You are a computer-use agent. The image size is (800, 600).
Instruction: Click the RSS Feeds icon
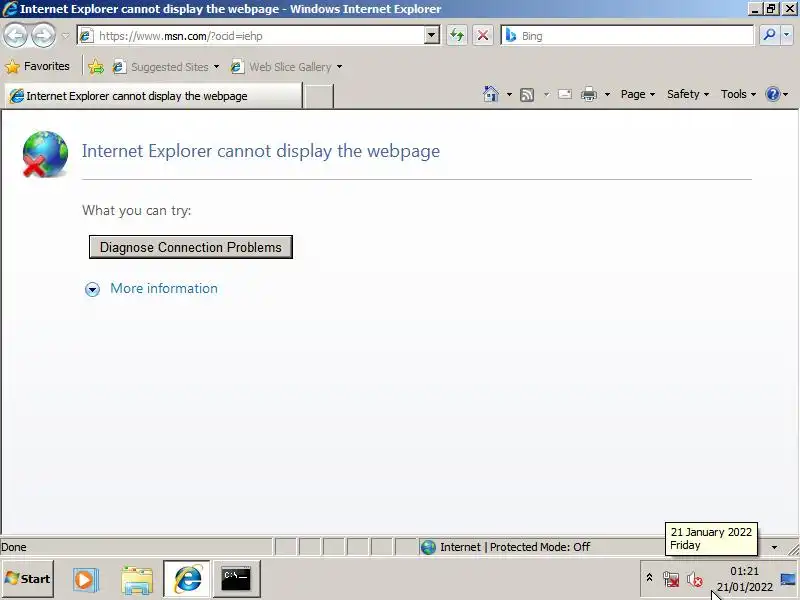527,94
